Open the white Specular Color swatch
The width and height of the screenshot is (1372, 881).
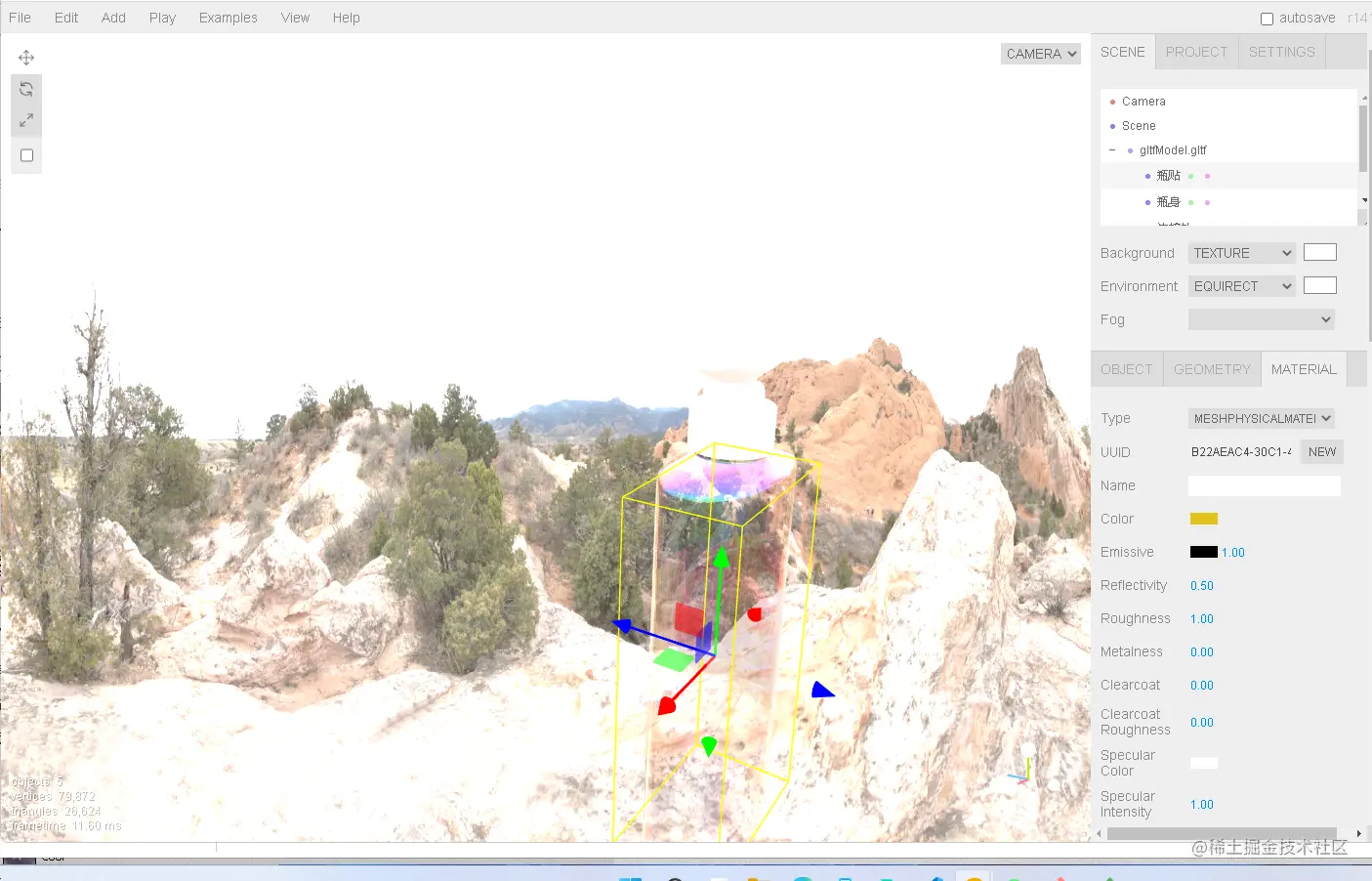coord(1203,763)
